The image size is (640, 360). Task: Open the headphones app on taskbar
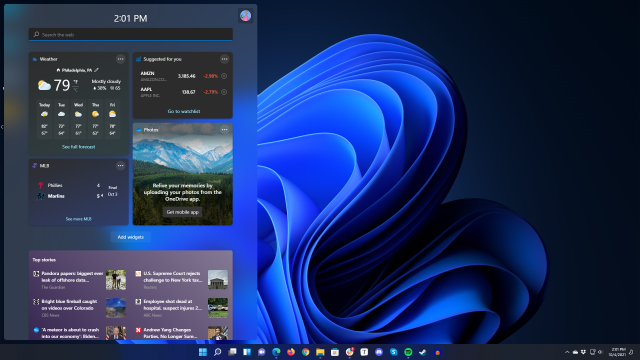(x=438, y=352)
